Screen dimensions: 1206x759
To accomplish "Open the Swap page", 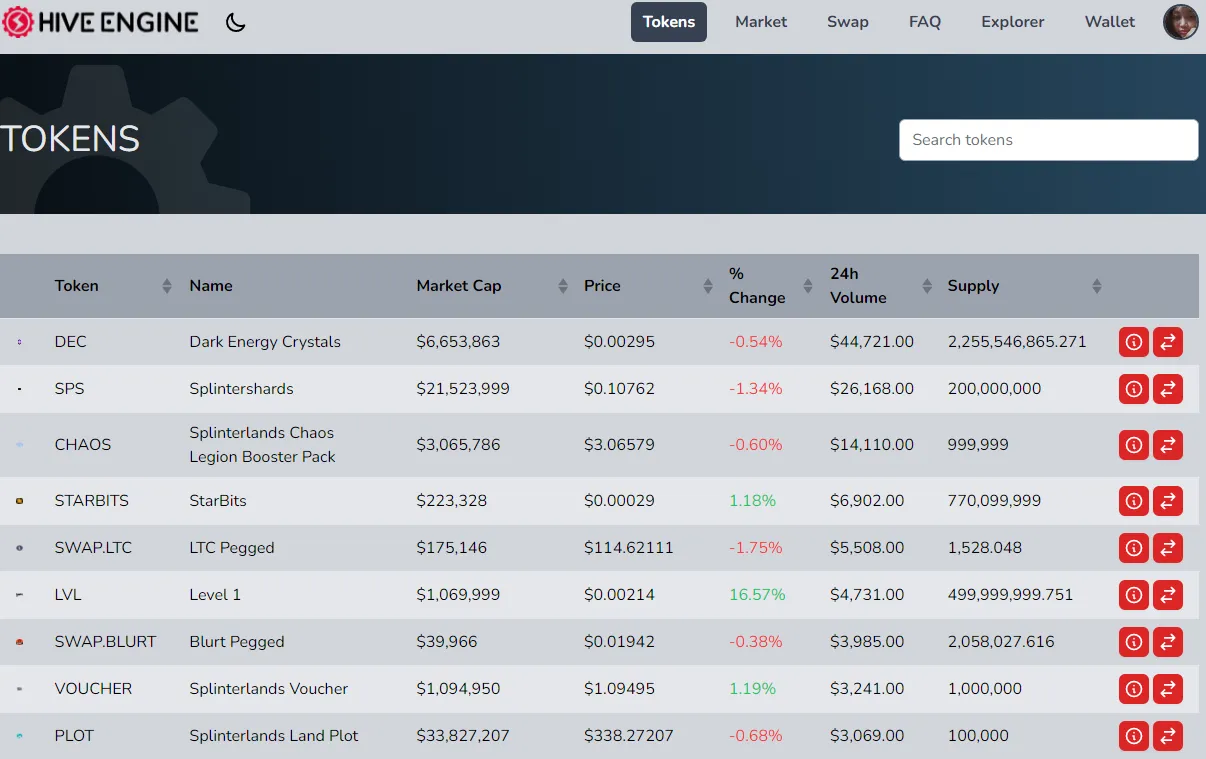I will coord(848,22).
